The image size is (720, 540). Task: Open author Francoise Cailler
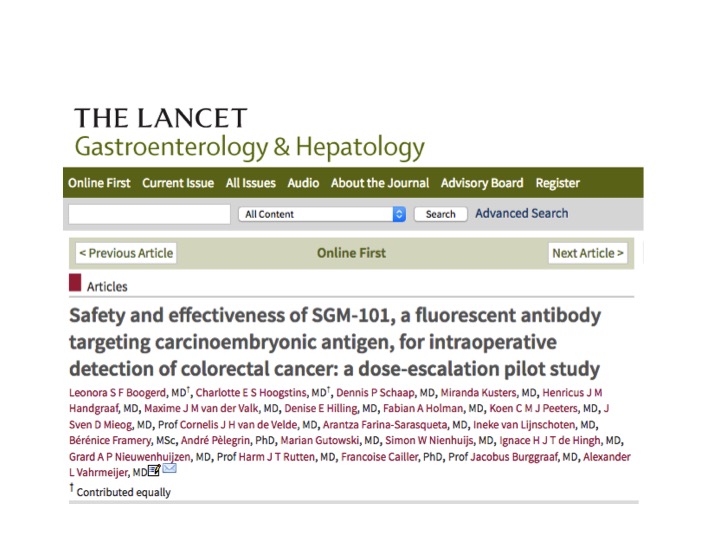[x=379, y=457]
